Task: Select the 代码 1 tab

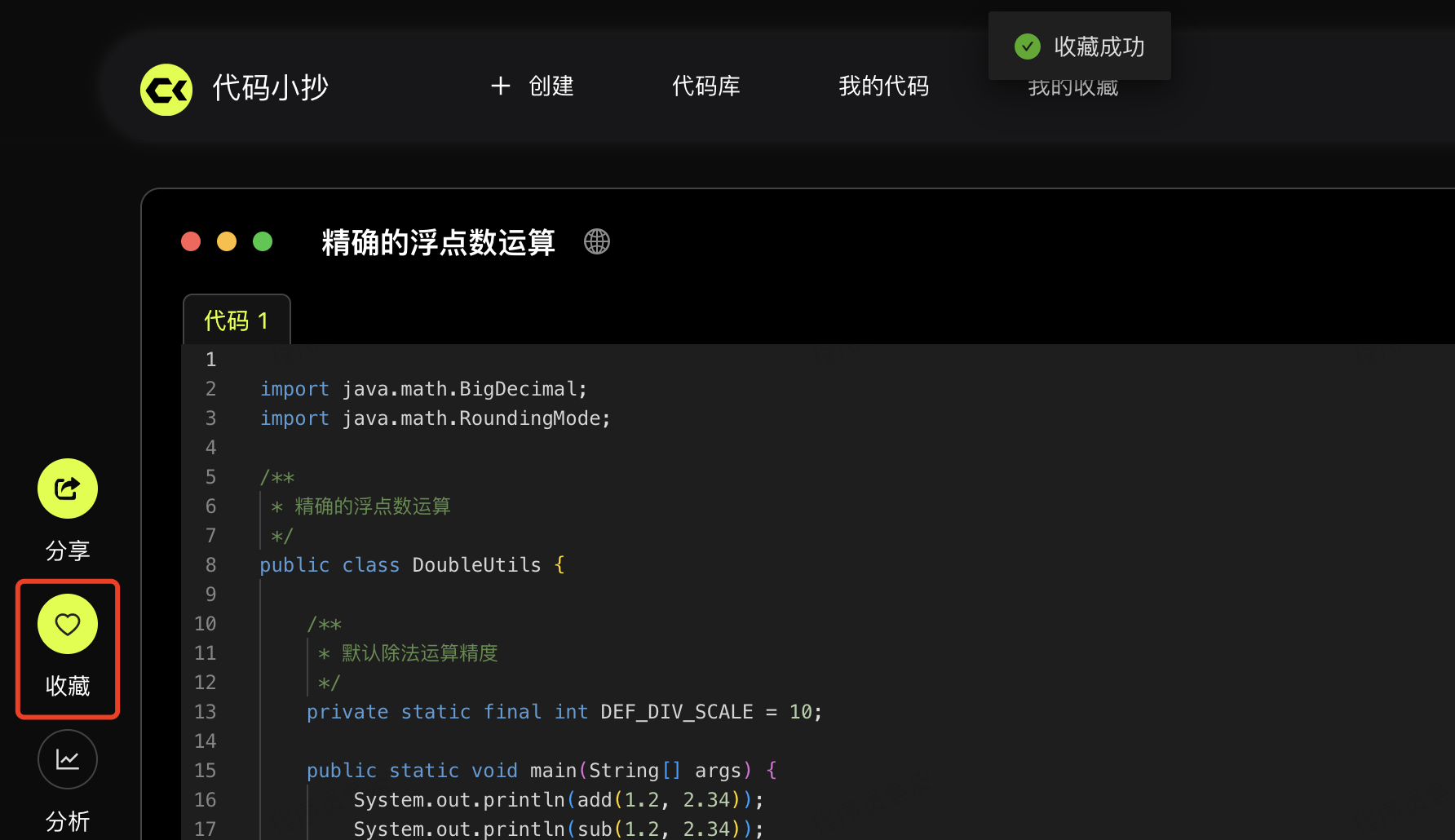Action: coord(237,321)
